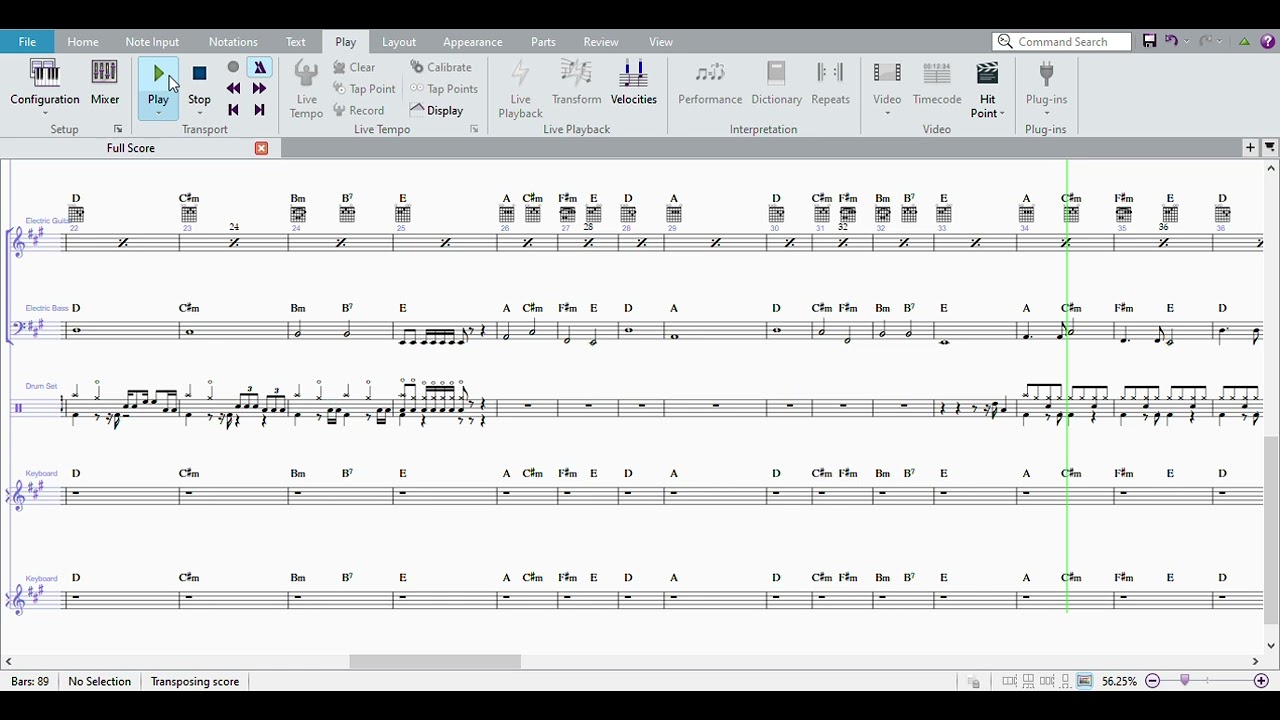Switch to spreads vertically view
1280x720 pixels.
(1029, 681)
